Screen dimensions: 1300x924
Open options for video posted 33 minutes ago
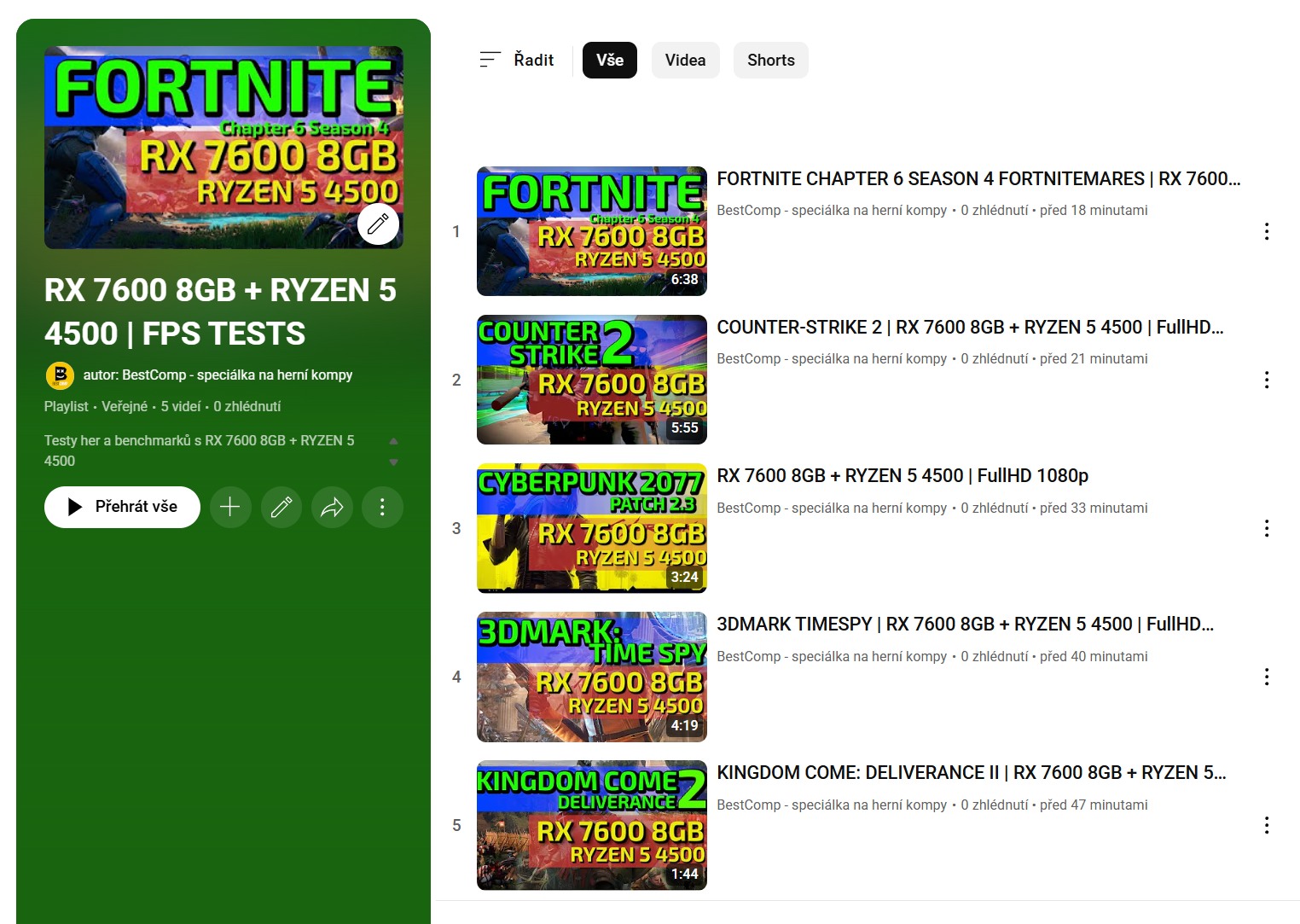pyautogui.click(x=1267, y=528)
